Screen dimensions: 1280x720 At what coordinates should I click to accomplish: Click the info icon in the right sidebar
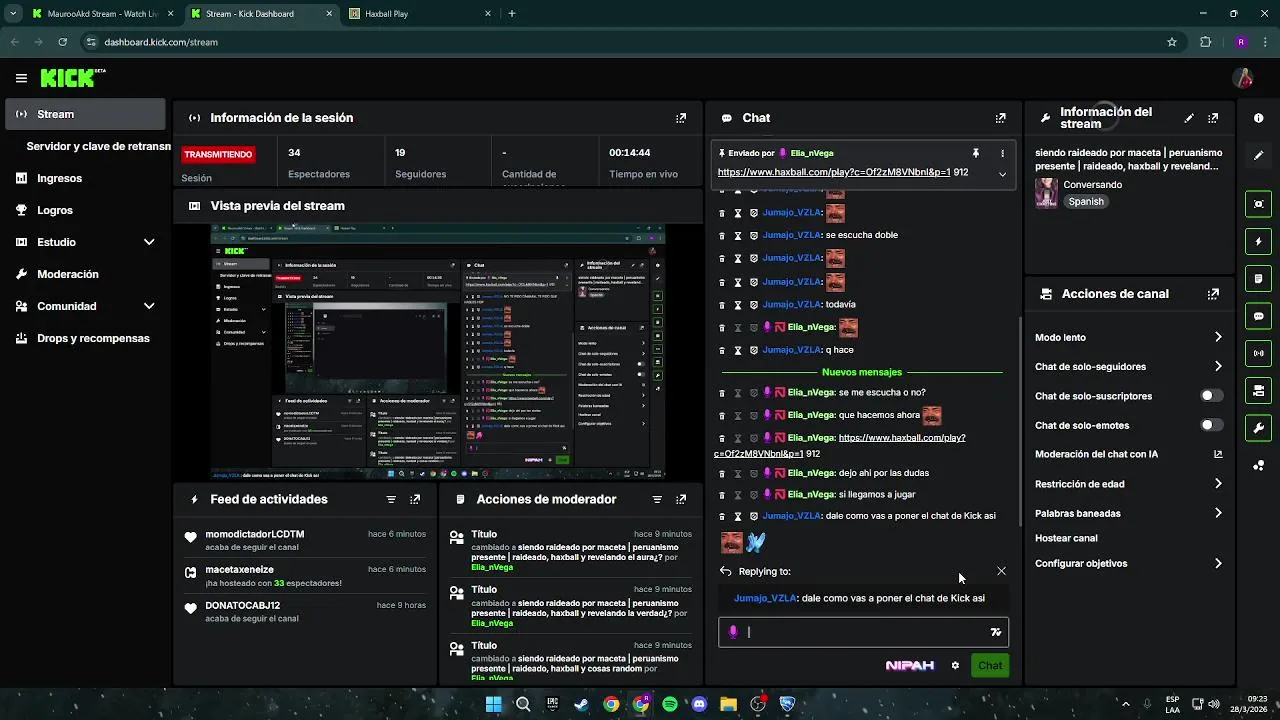pos(1258,118)
